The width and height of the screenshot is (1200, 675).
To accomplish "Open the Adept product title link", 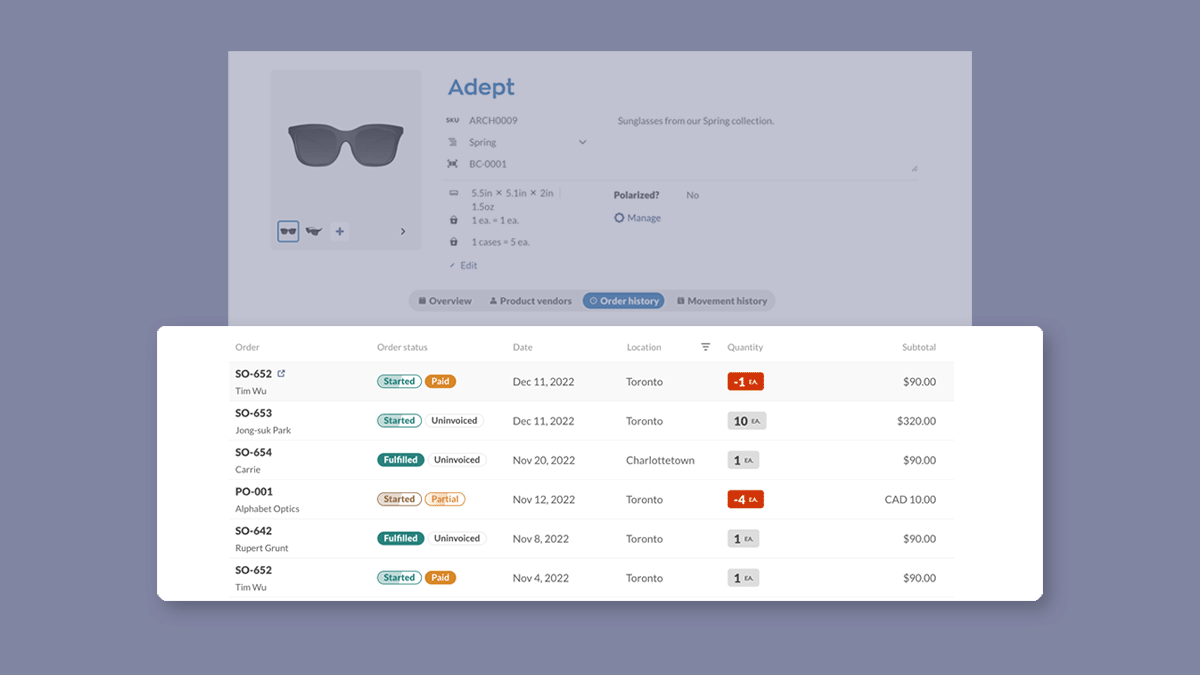I will (481, 88).
